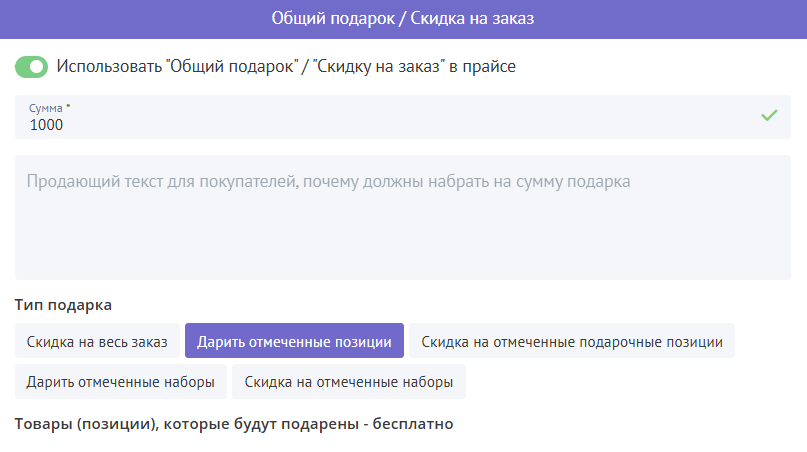Click the green checkmark in Сумма field
Image resolution: width=807 pixels, height=452 pixels.
click(768, 116)
